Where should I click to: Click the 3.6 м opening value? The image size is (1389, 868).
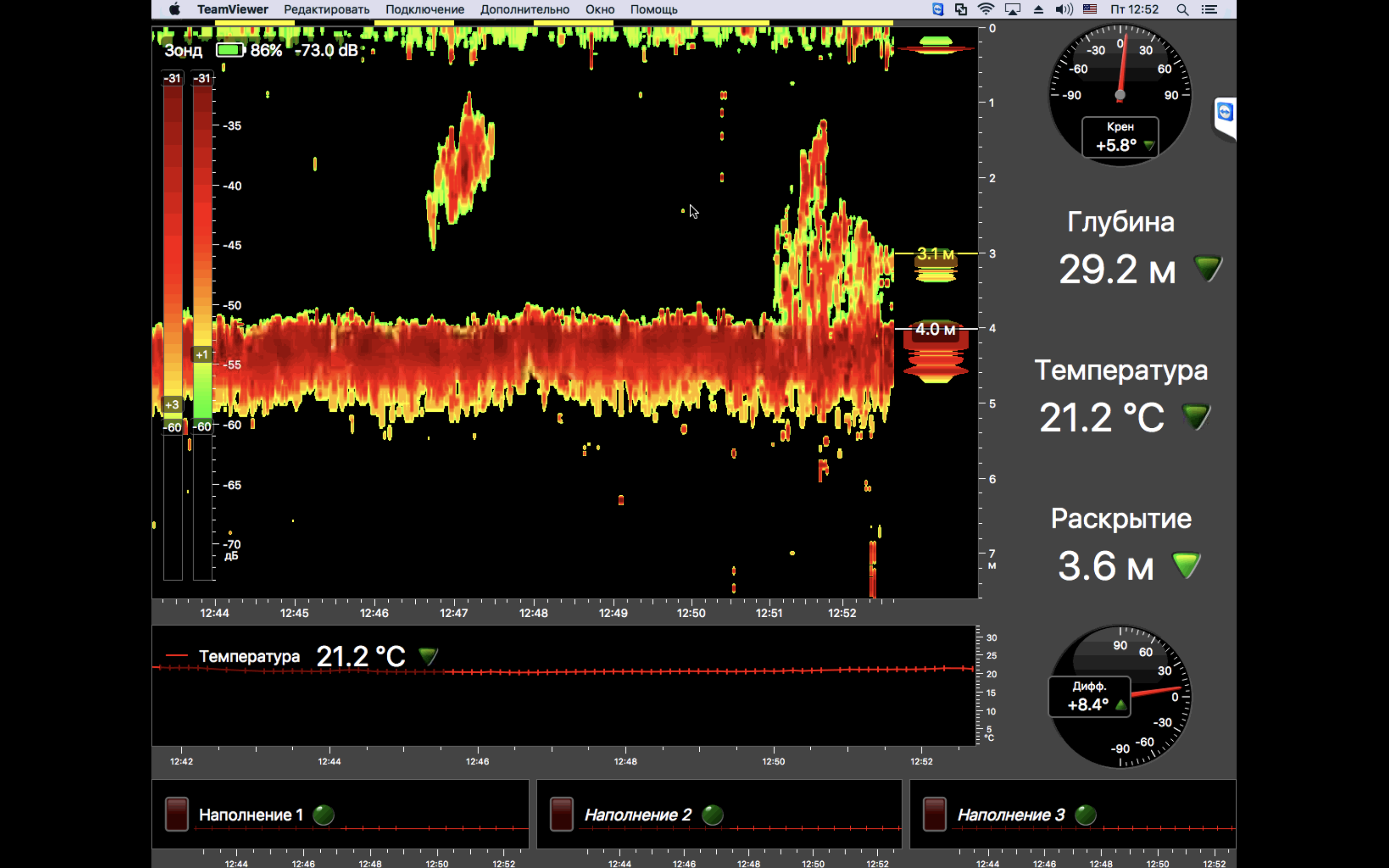point(1105,566)
